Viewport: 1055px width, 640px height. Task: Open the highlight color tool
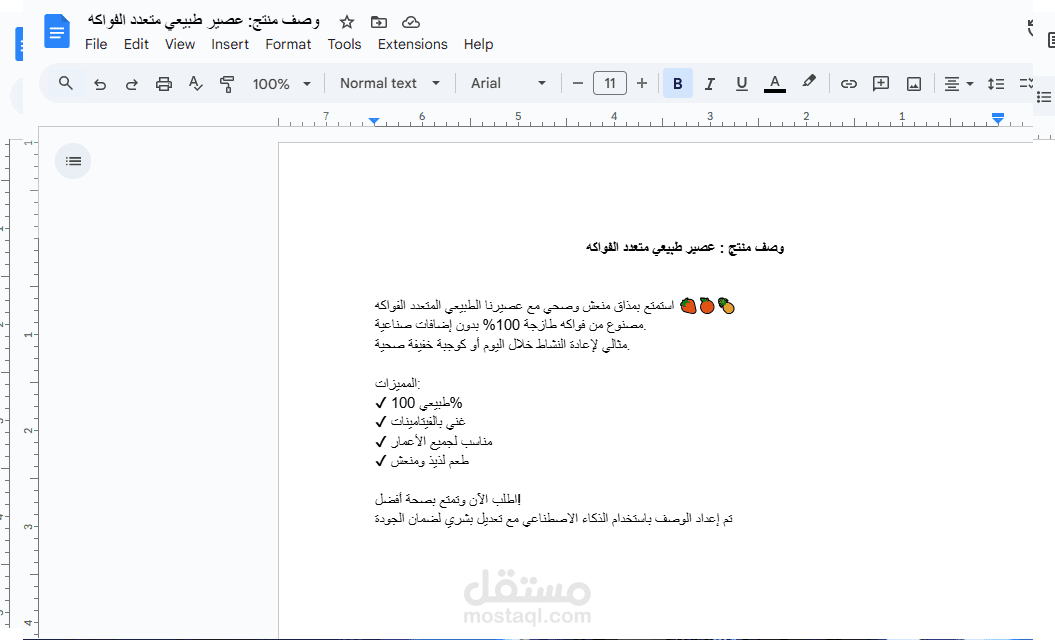[x=809, y=82]
